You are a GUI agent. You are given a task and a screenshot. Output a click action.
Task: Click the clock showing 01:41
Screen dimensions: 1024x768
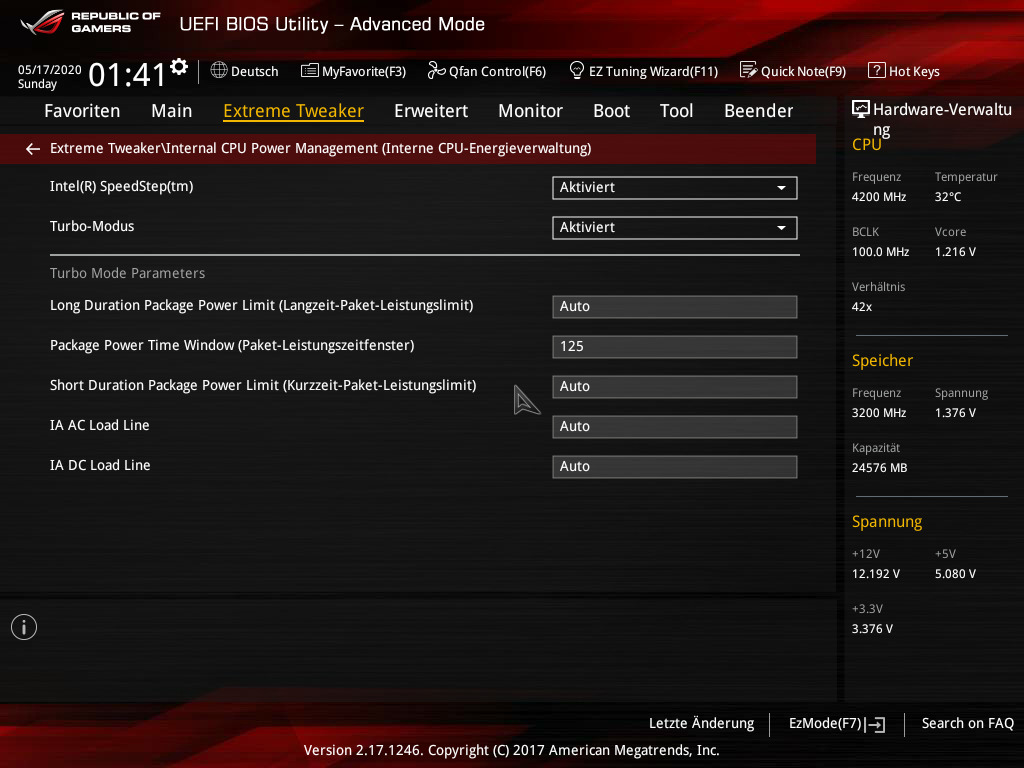pos(127,74)
